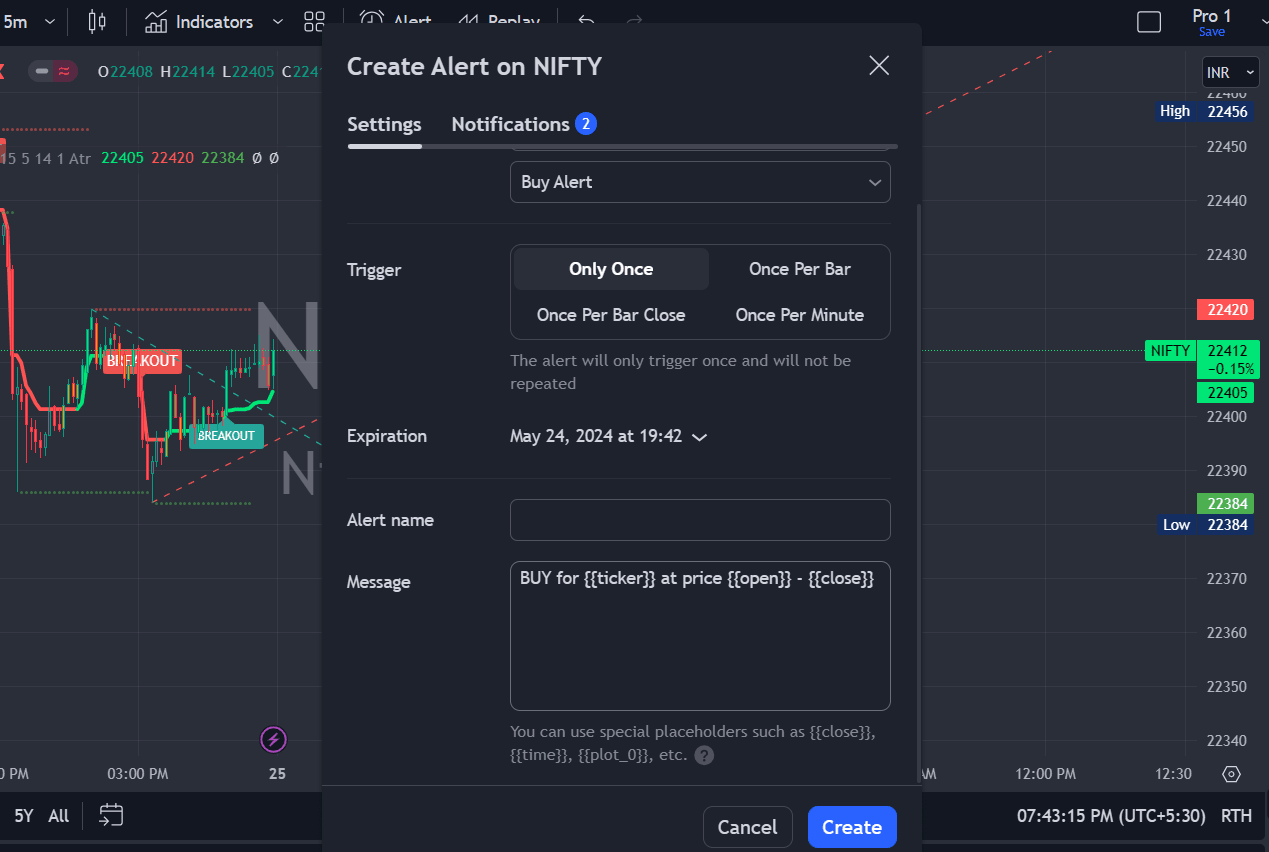This screenshot has height=852, width=1269.
Task: Click the red 22420 price tag
Action: 1225,310
